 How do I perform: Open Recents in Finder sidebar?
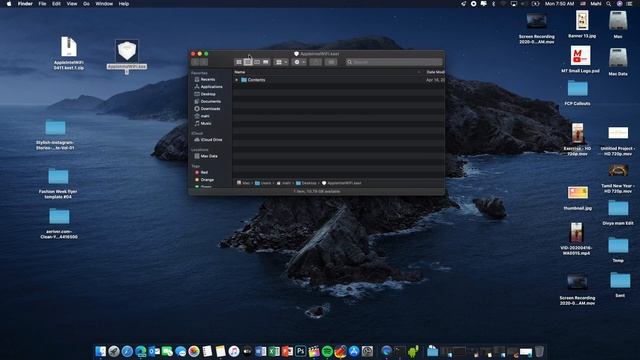pyautogui.click(x=207, y=80)
